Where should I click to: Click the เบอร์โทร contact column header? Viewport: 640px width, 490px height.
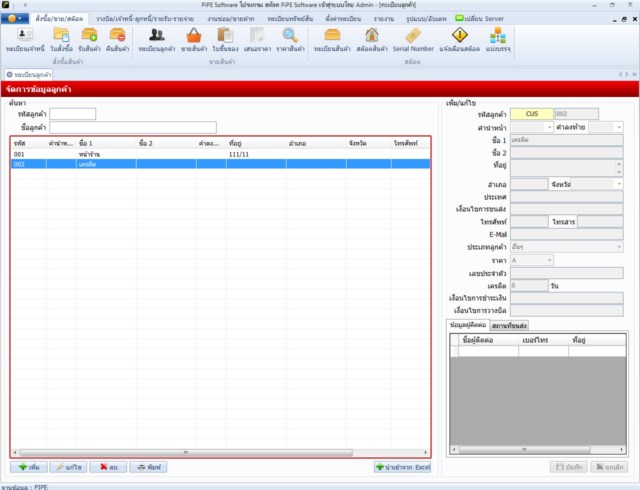click(x=543, y=340)
